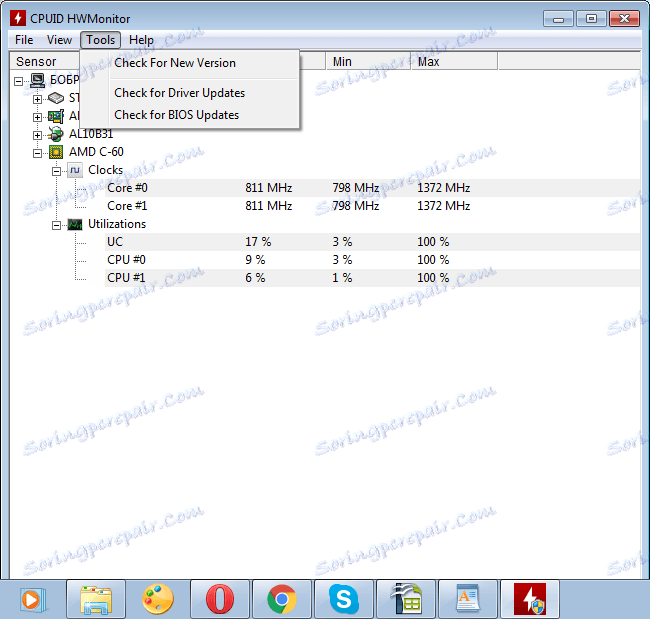Expand the hard drive ST node
This screenshot has width=650, height=619.
37,99
